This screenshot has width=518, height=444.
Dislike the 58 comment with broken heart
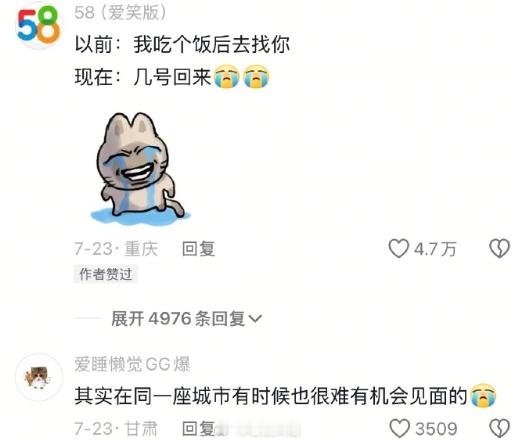pyautogui.click(x=499, y=249)
